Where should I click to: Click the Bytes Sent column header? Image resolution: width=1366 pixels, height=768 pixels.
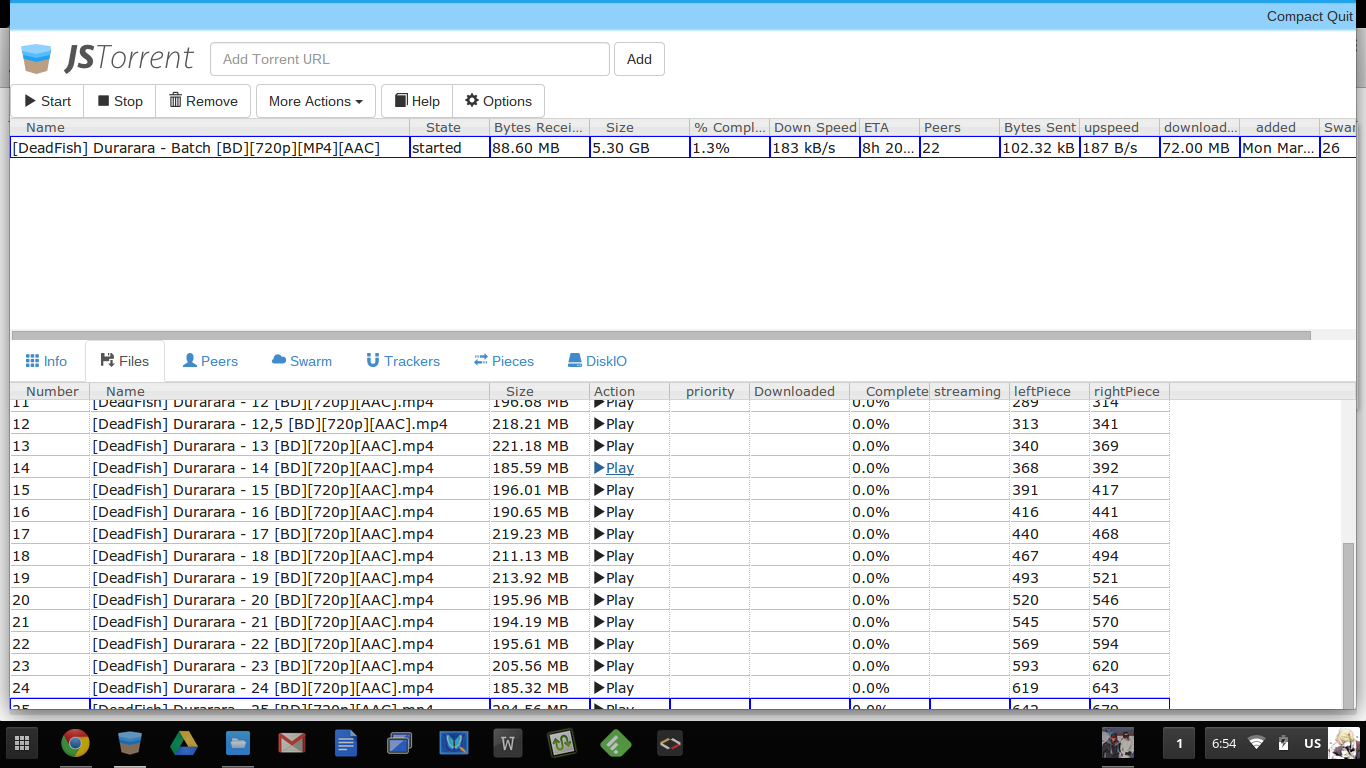pos(1040,127)
